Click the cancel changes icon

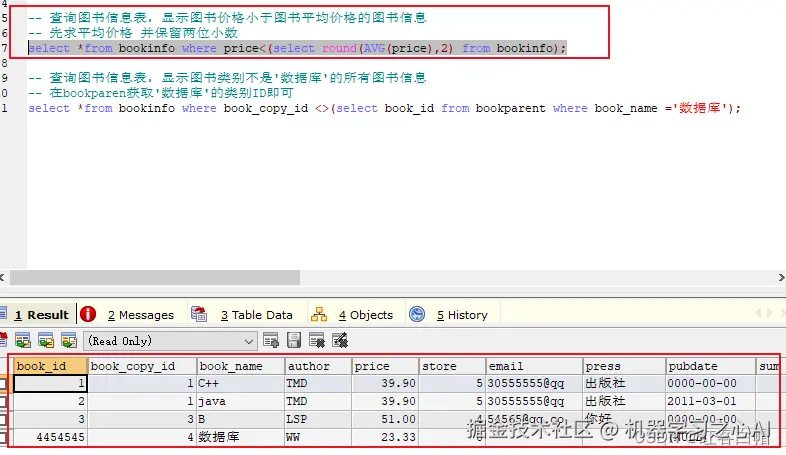(x=340, y=341)
